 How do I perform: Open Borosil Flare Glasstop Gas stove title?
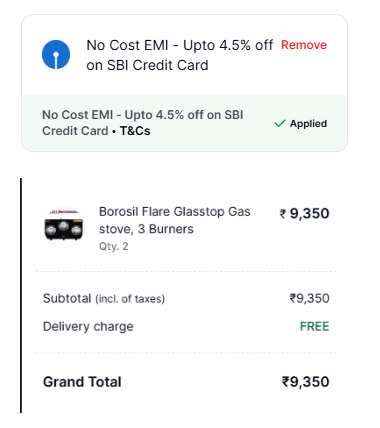174,220
